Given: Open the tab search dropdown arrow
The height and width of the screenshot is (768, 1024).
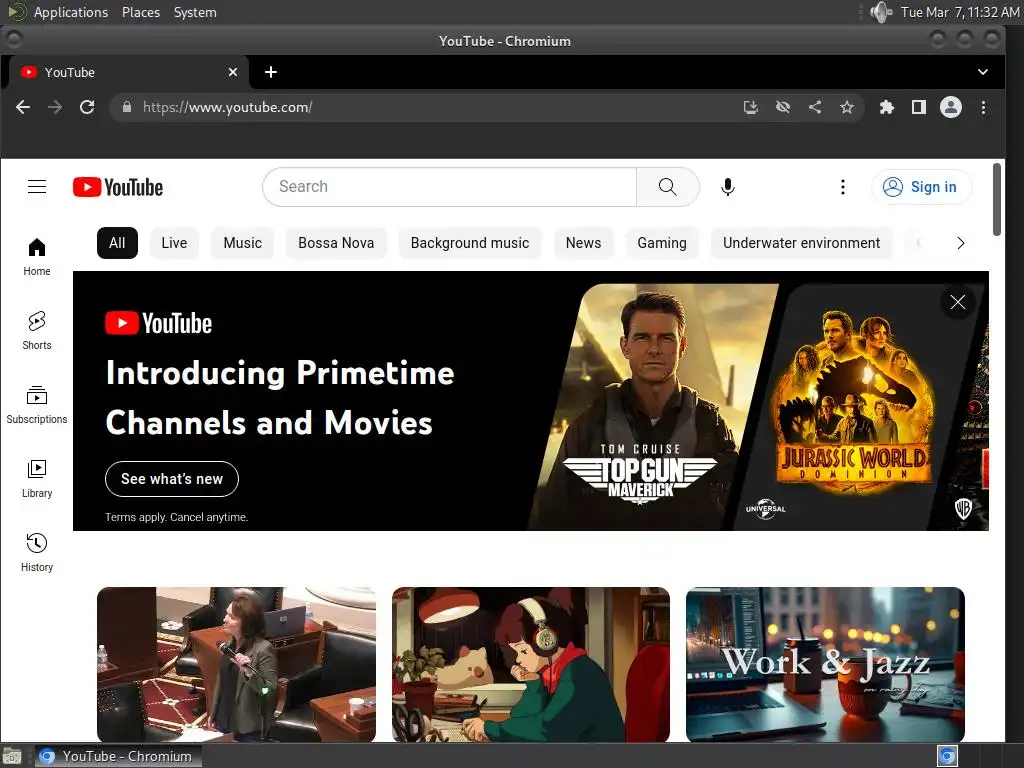Looking at the screenshot, I should click(x=982, y=72).
